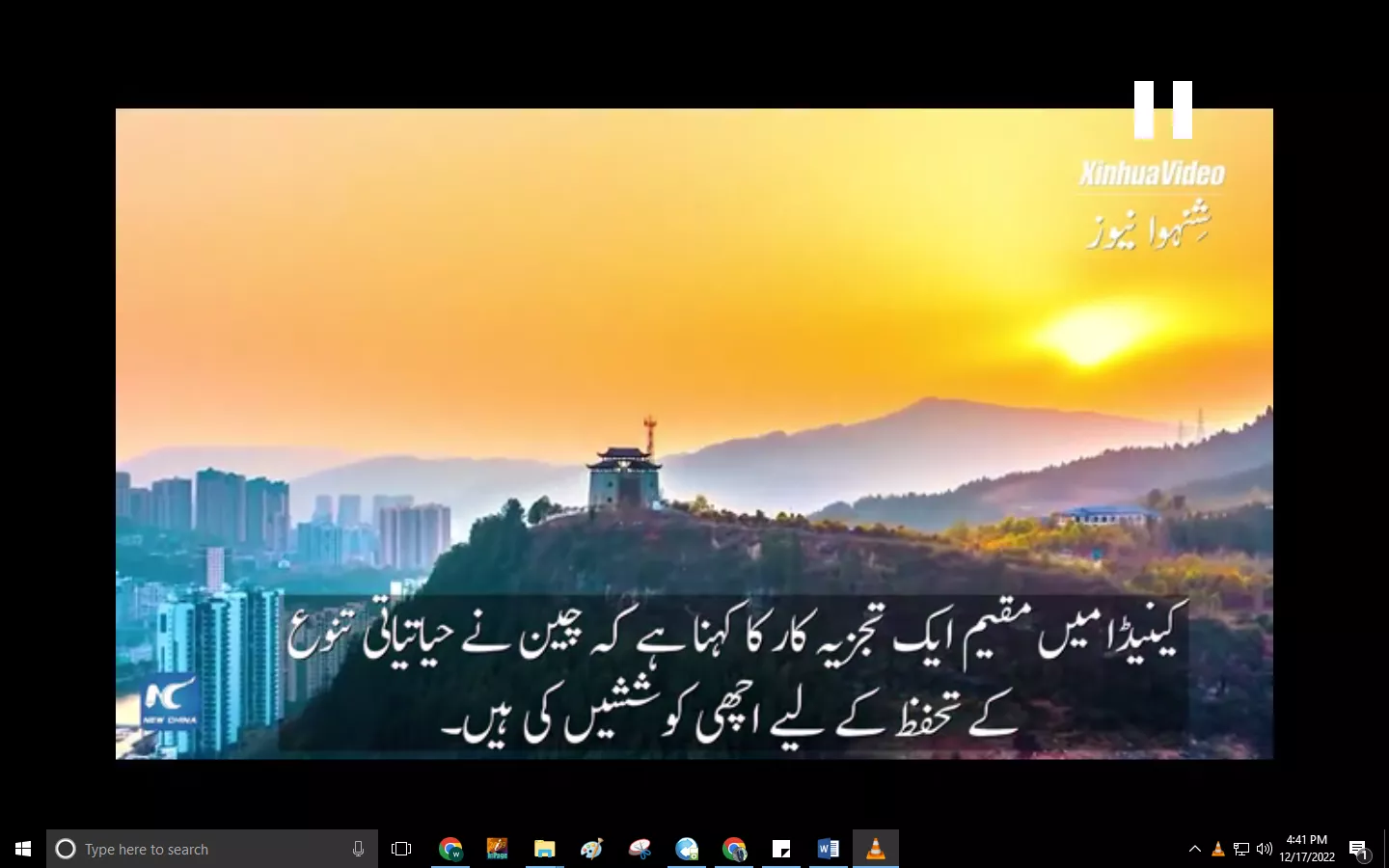Switch to Microsoft Word on the taskbar
This screenshot has width=1389, height=868.
[829, 849]
